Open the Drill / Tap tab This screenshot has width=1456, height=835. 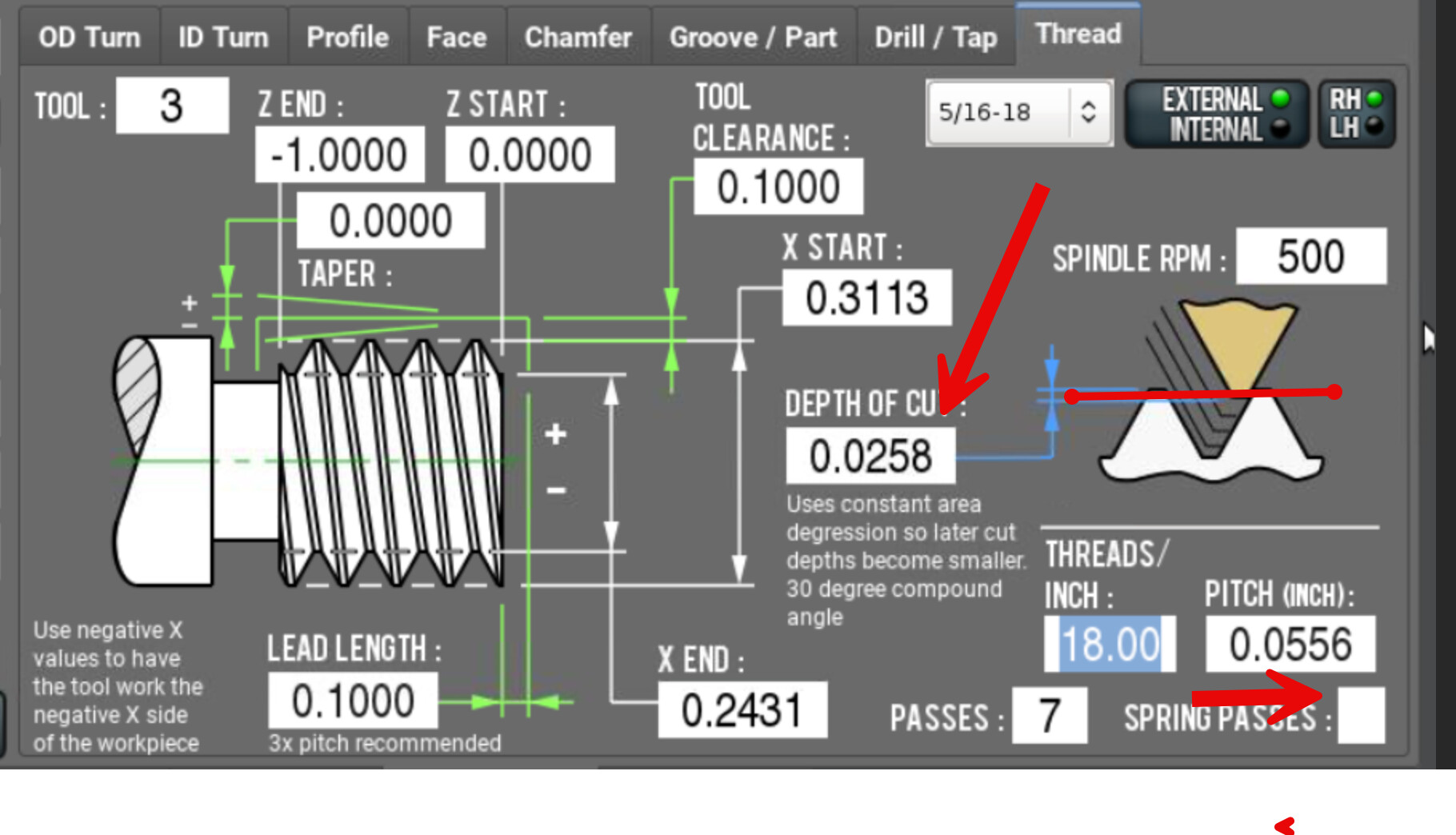tap(935, 37)
